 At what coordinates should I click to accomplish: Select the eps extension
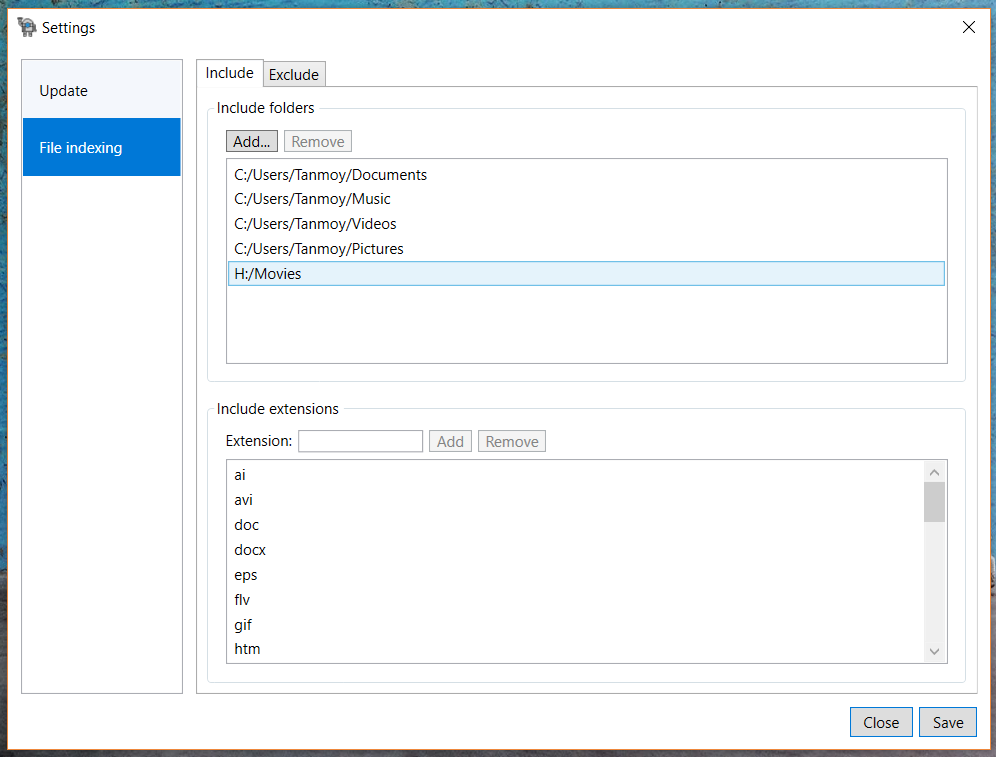coord(575,575)
